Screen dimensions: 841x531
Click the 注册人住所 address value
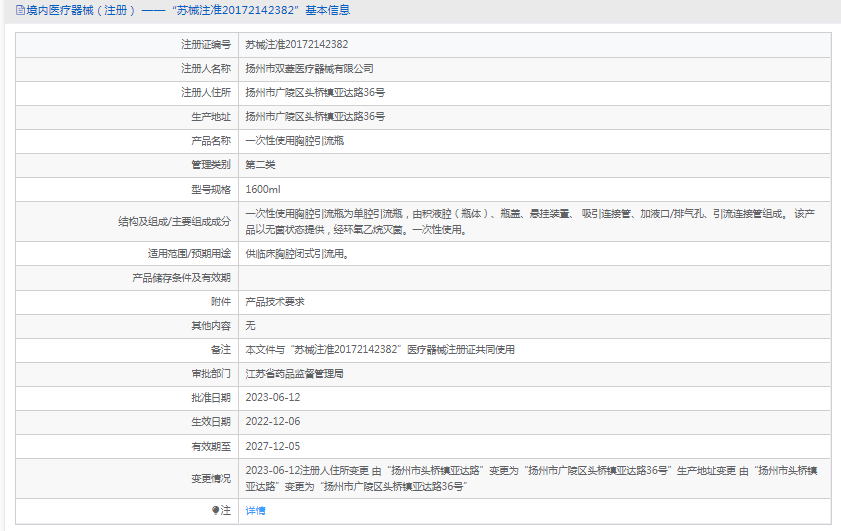[x=315, y=93]
